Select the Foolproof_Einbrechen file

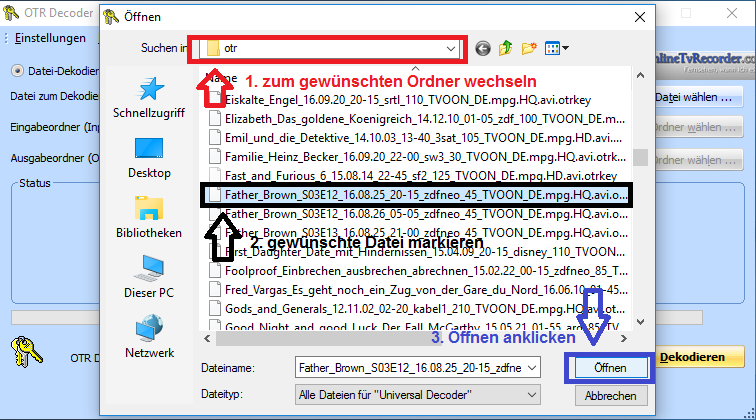pyautogui.click(x=420, y=270)
